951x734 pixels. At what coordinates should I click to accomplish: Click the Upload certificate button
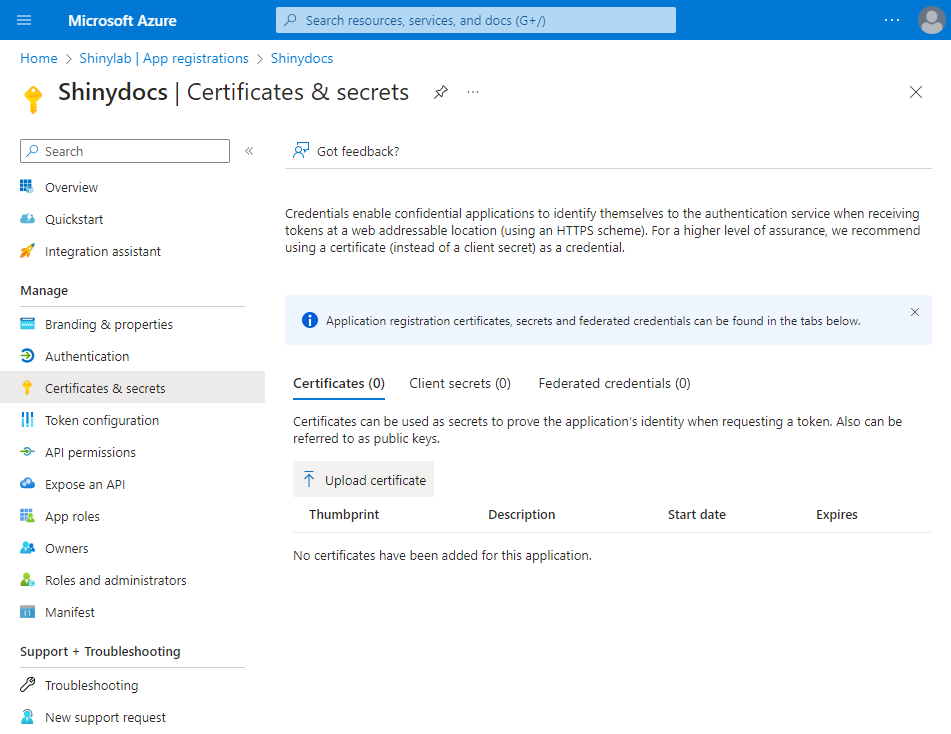point(364,480)
